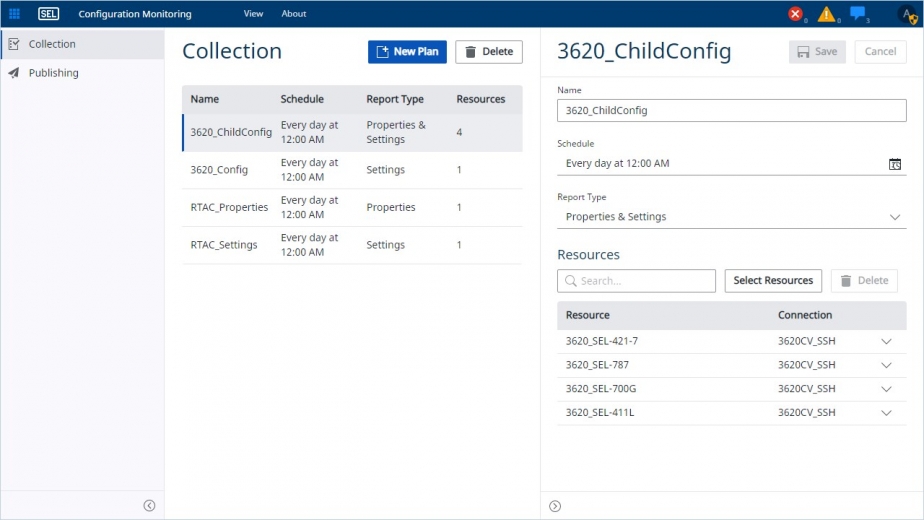924x520 pixels.
Task: Expand the 3620_SEL-411L resource row
Action: pos(886,413)
